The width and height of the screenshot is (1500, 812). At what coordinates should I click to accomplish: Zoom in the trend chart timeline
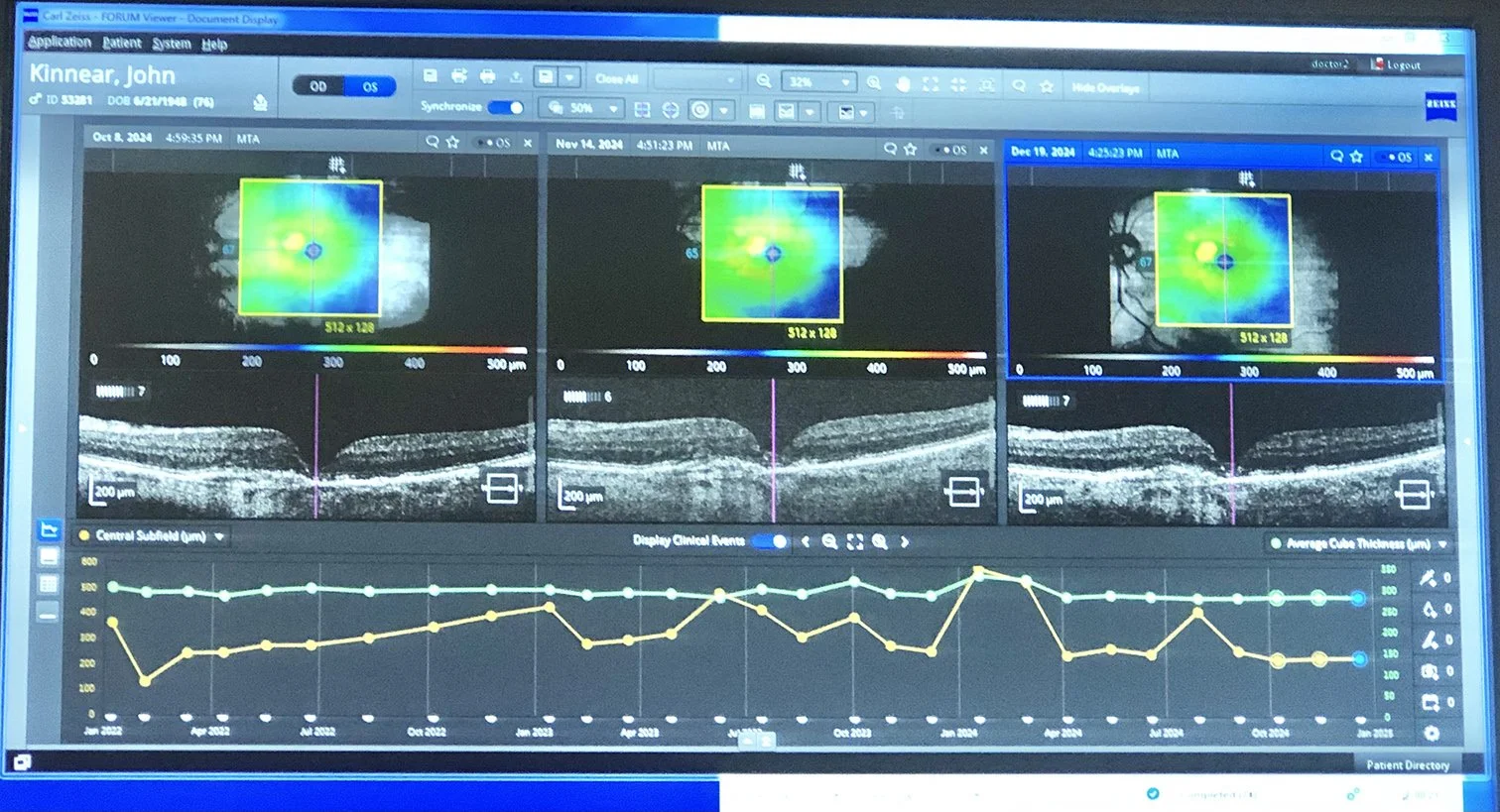click(x=879, y=542)
